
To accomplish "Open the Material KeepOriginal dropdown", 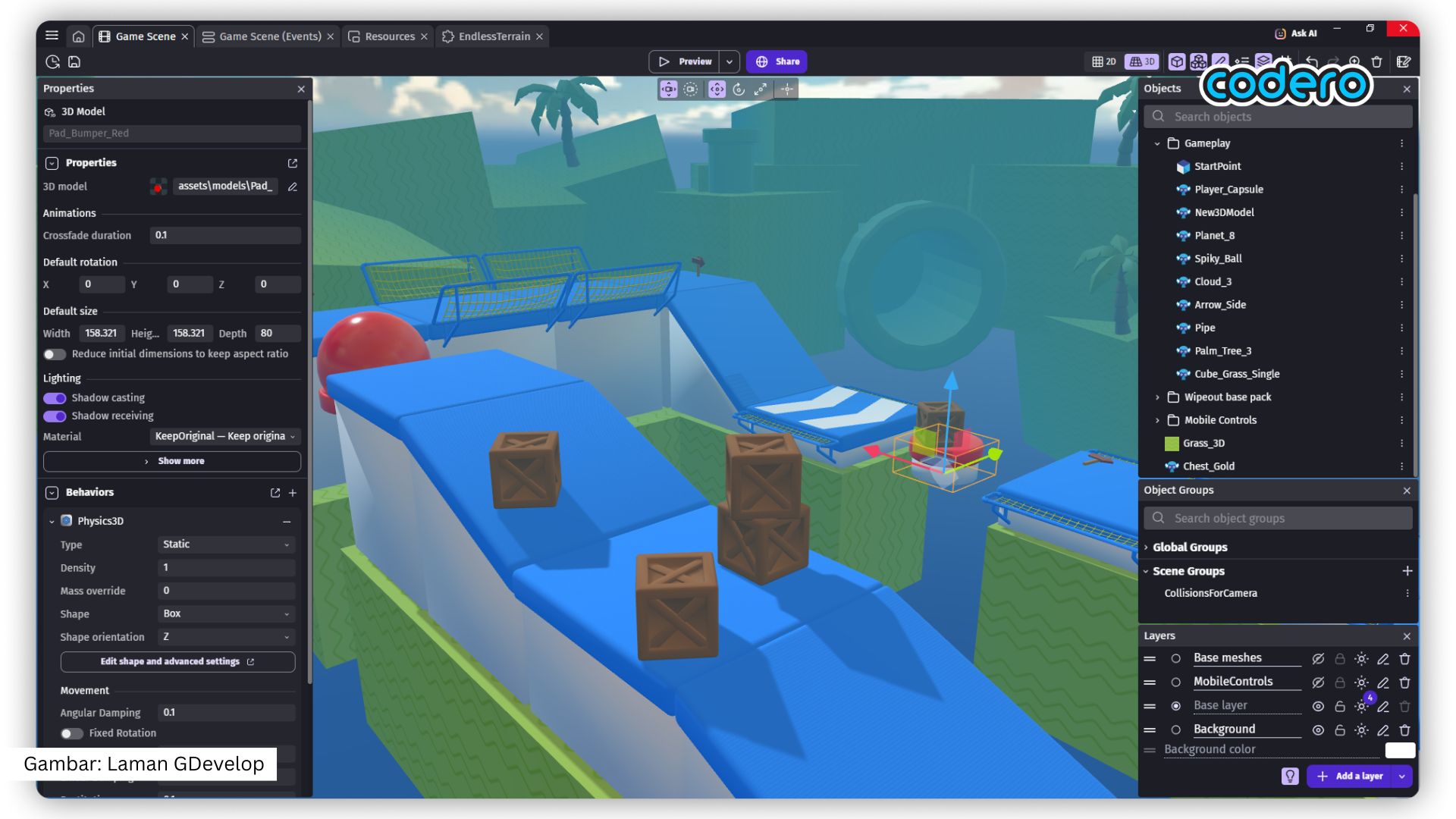I will pyautogui.click(x=225, y=437).
